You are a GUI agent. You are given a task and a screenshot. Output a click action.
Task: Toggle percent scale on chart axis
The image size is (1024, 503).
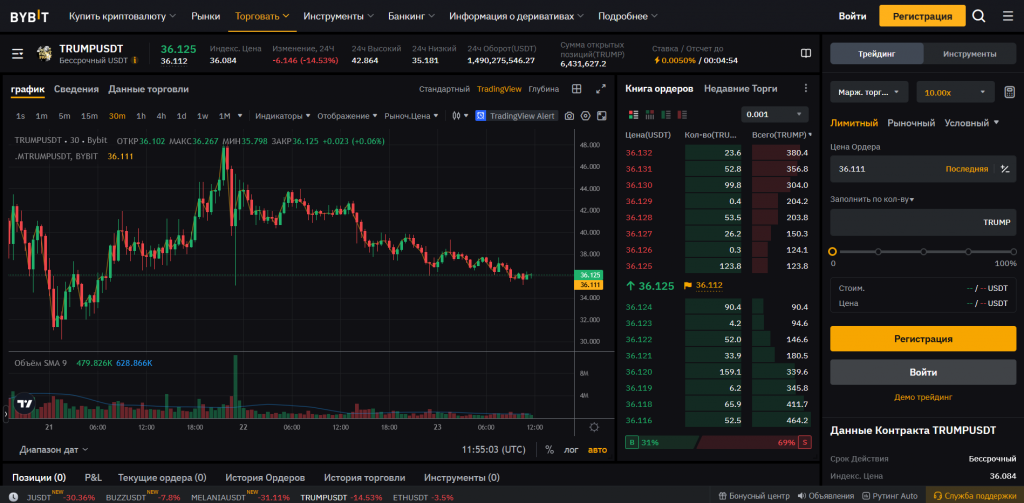(549, 450)
